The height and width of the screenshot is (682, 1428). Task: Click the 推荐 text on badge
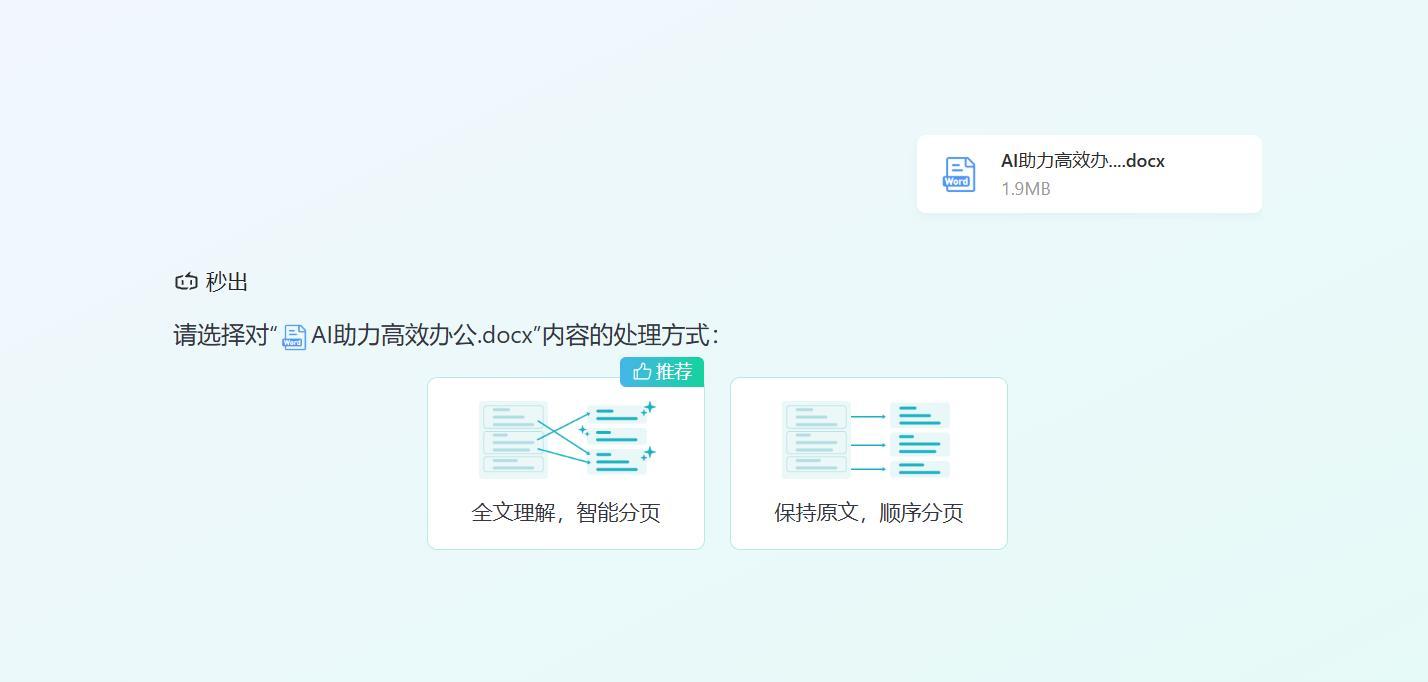pos(674,372)
